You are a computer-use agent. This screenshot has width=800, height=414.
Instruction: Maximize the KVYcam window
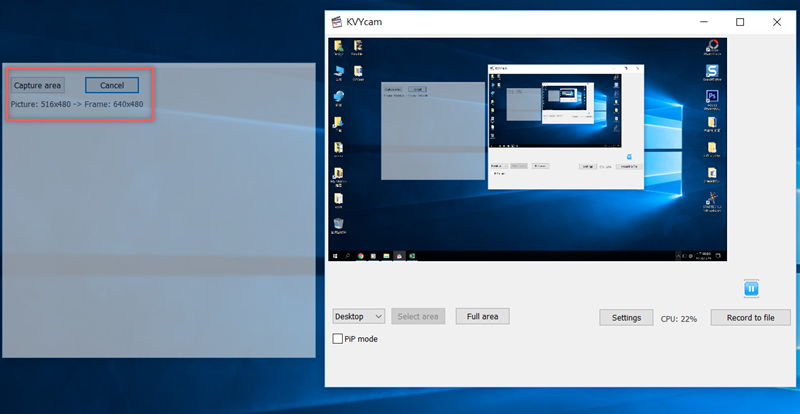click(740, 22)
